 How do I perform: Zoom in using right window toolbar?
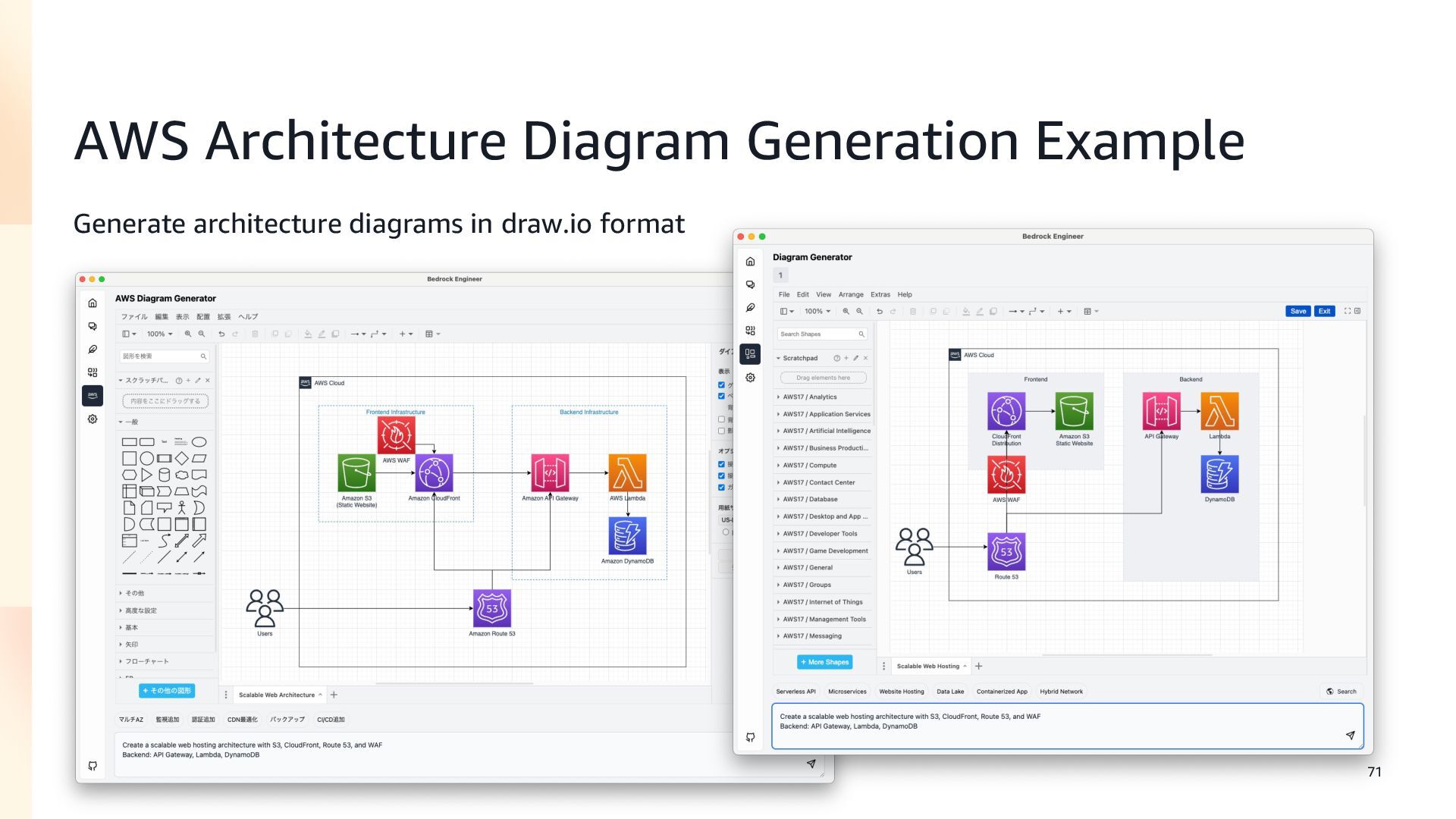[x=846, y=312]
